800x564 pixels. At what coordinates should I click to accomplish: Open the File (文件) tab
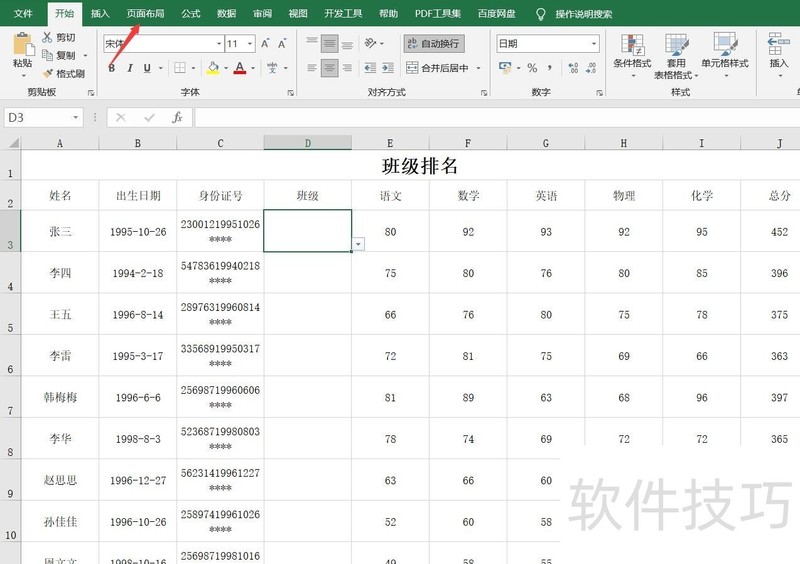click(x=23, y=14)
